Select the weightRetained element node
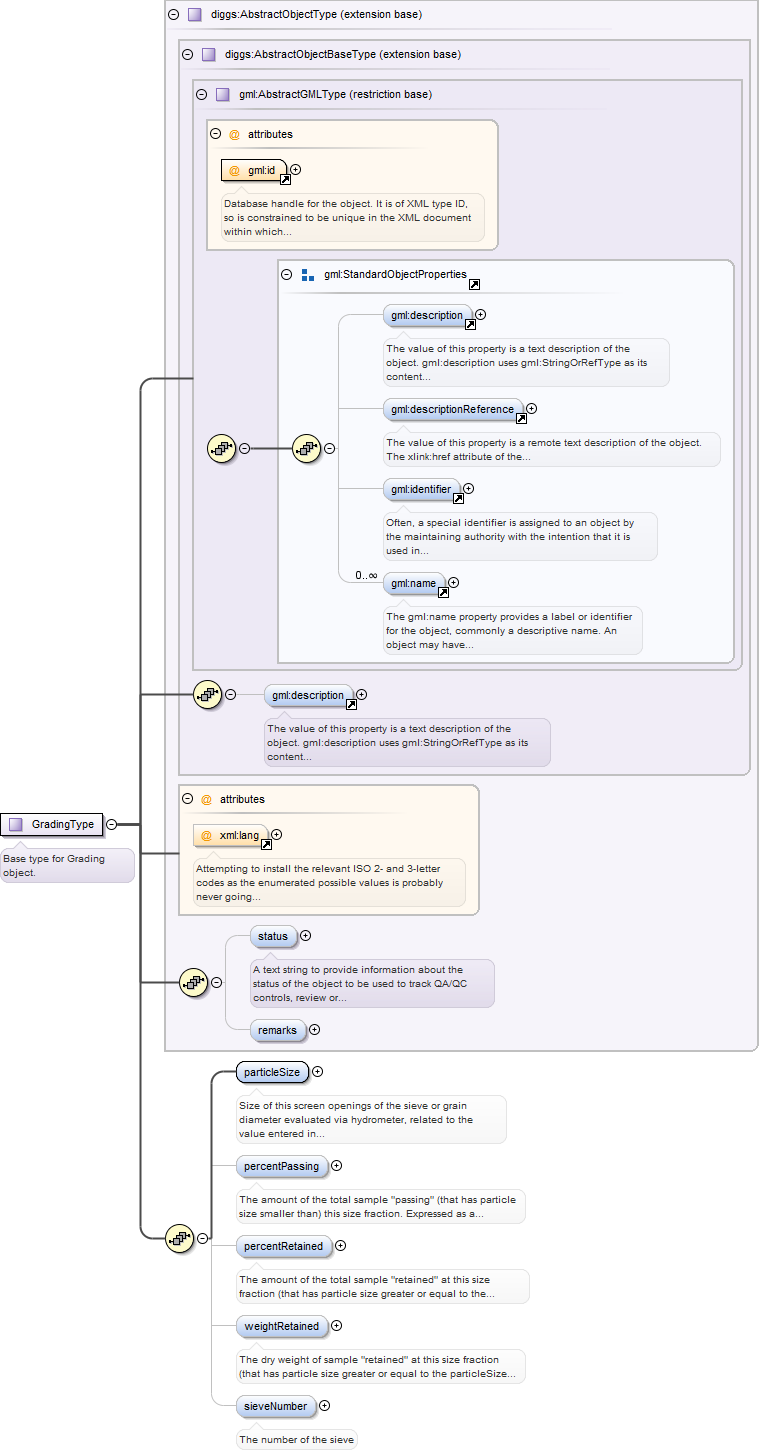Viewport: 760px width, 1453px height. coord(281,1326)
